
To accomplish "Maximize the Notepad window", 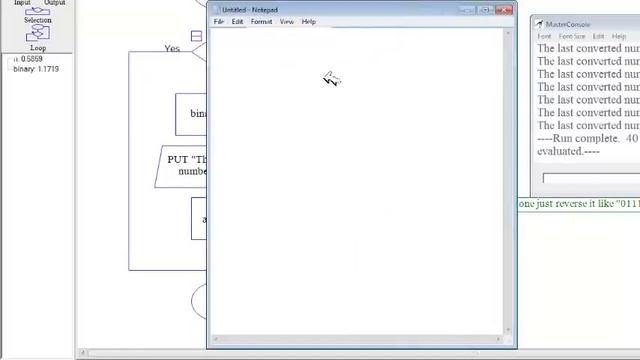I will (x=485, y=10).
